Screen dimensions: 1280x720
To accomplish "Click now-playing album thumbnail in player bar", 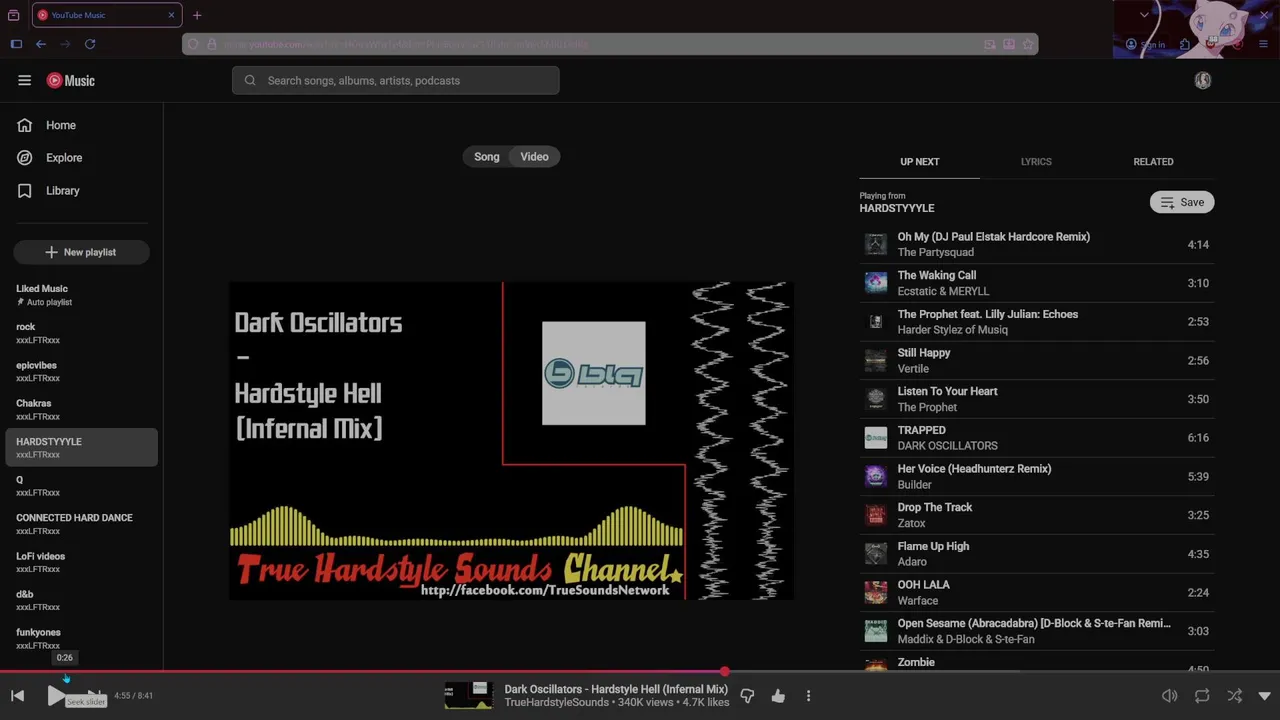I will (468, 696).
